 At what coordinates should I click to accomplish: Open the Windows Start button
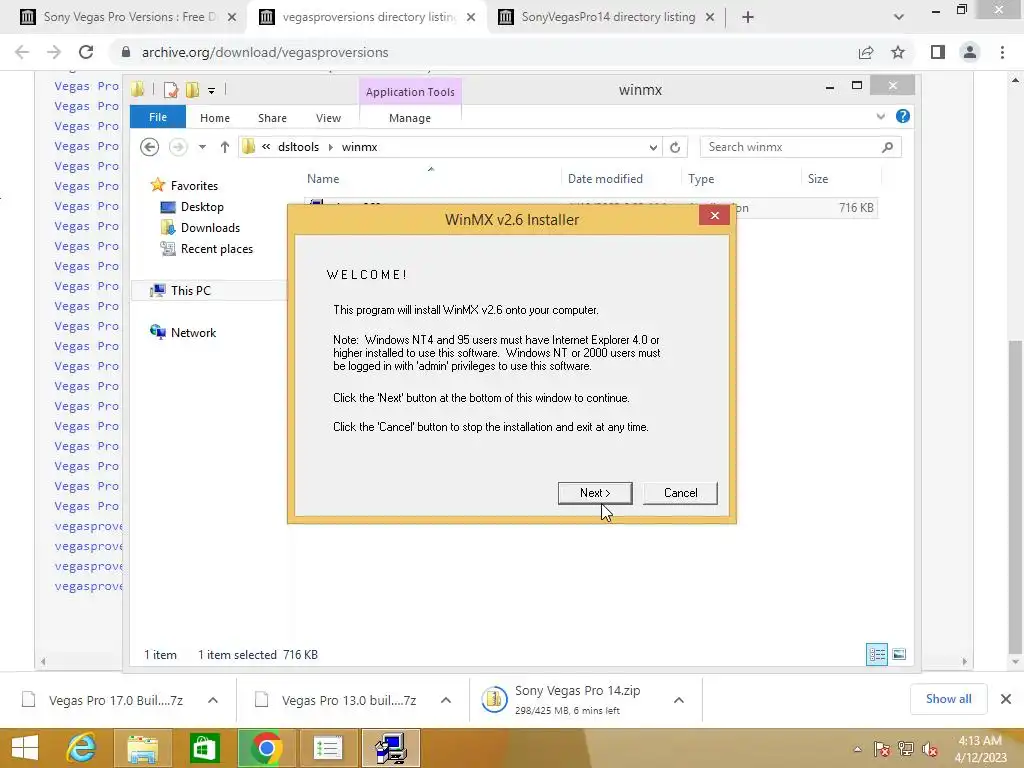25,748
